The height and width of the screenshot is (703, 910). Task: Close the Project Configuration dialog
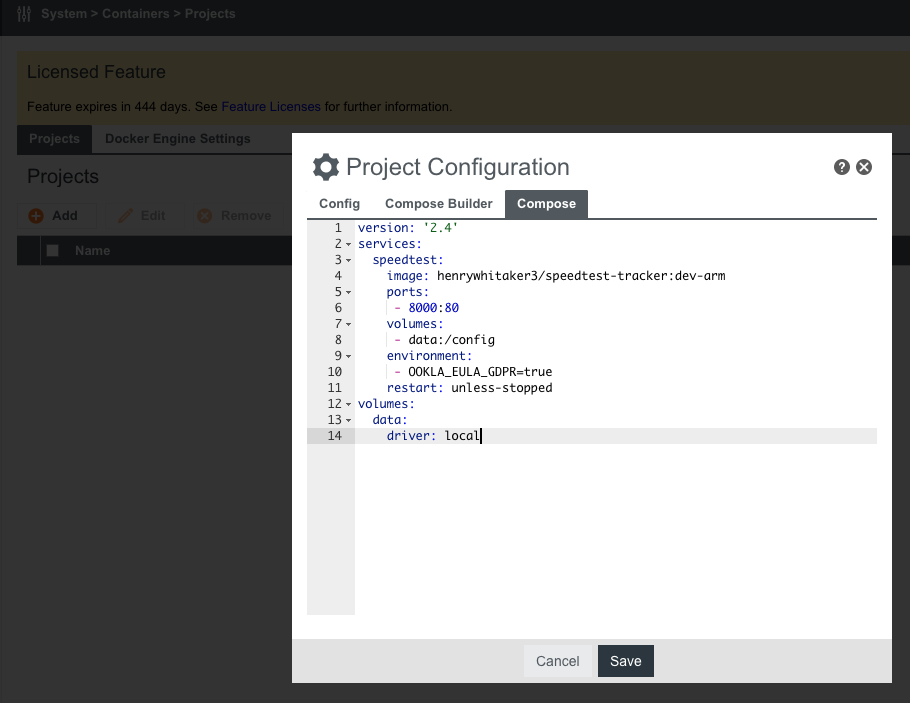pyautogui.click(x=864, y=167)
